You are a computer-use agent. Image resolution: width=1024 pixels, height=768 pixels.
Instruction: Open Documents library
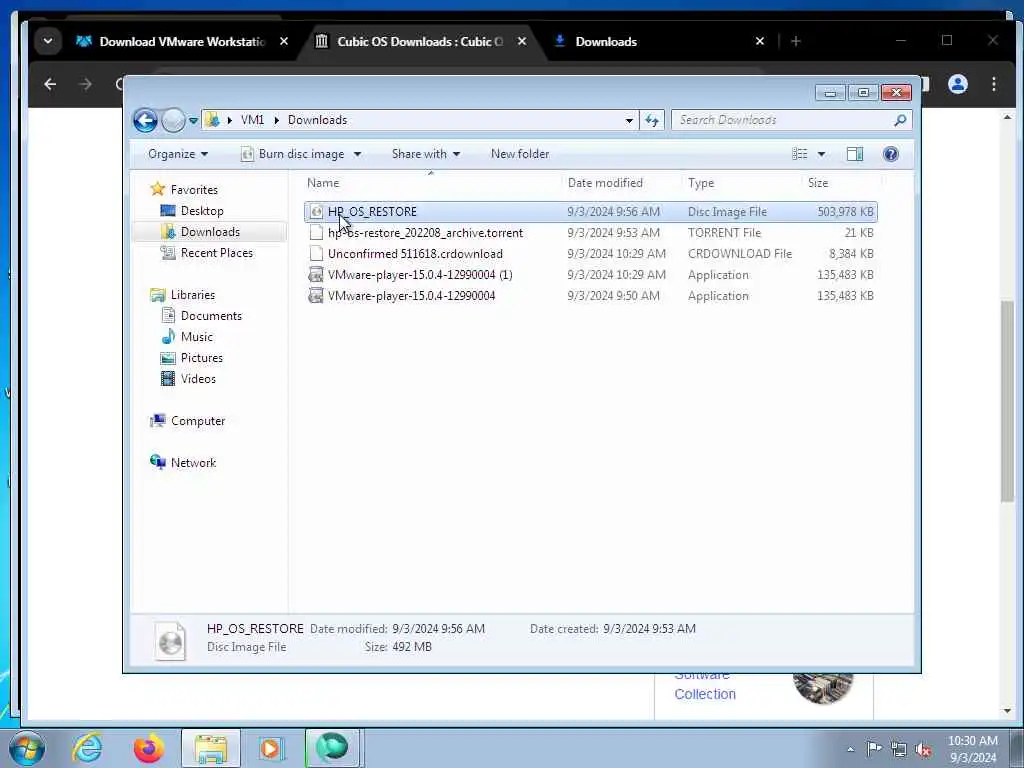(x=211, y=315)
